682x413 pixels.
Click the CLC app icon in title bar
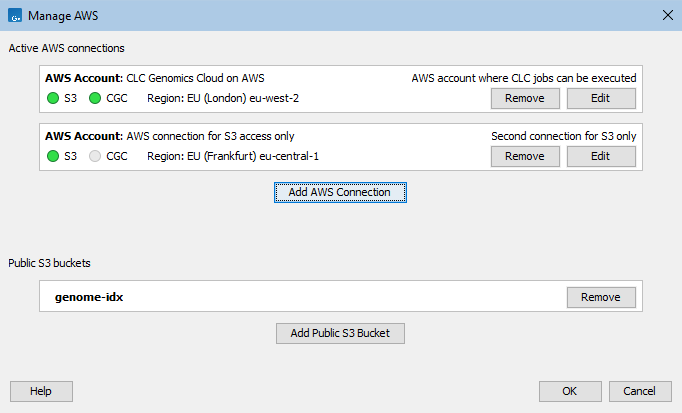pos(15,15)
